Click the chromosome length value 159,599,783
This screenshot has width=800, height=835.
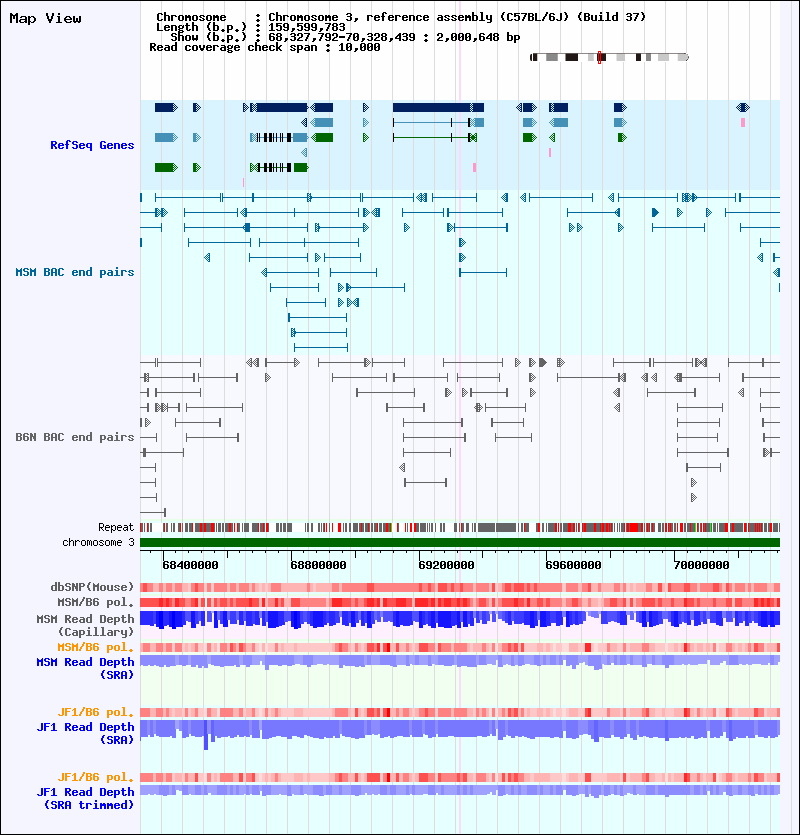[x=307, y=27]
